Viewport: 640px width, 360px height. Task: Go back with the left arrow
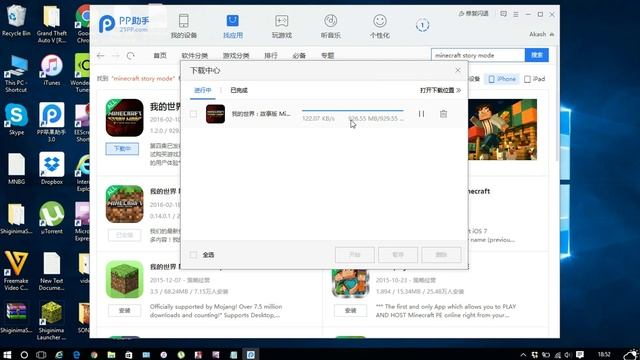[x=101, y=56]
